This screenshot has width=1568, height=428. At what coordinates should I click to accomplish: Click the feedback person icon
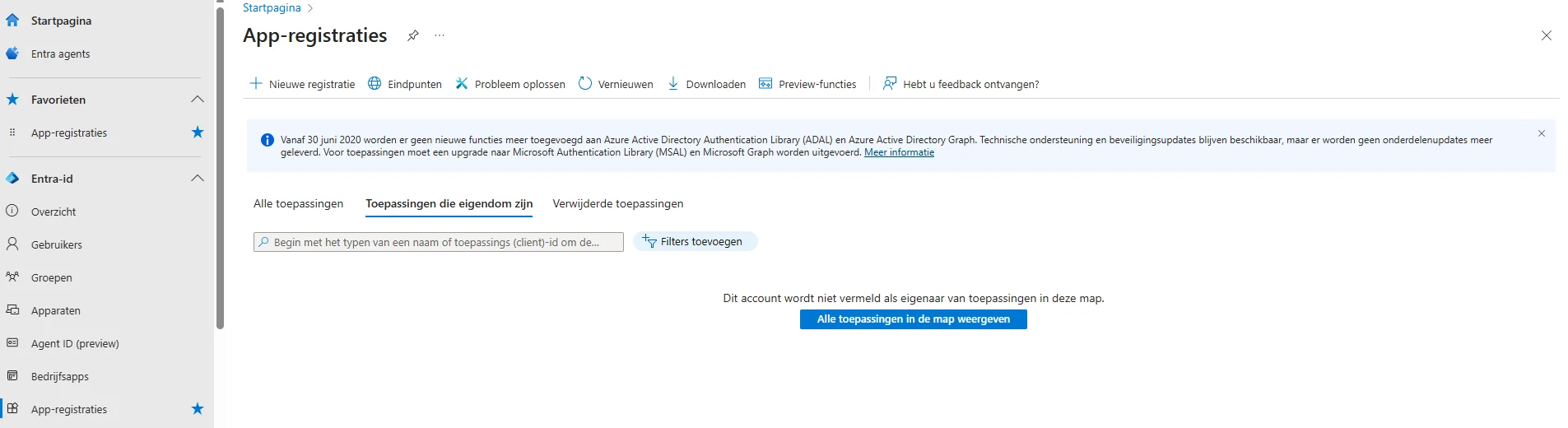[x=890, y=83]
